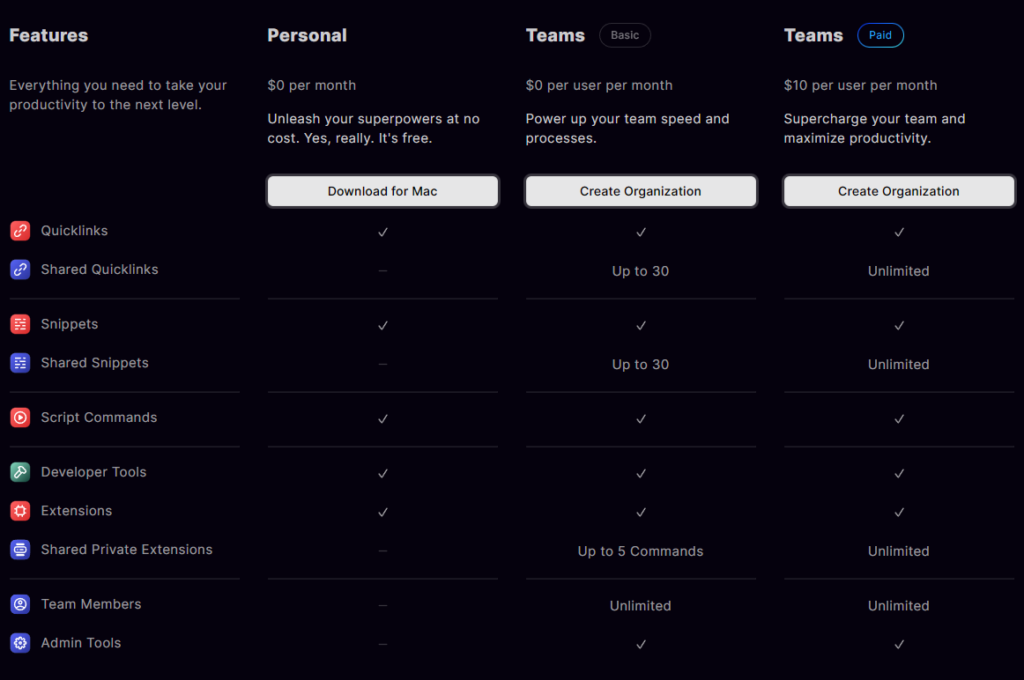This screenshot has height=680, width=1024.
Task: Click the blue Shared Quicklinks icon
Action: click(x=20, y=269)
